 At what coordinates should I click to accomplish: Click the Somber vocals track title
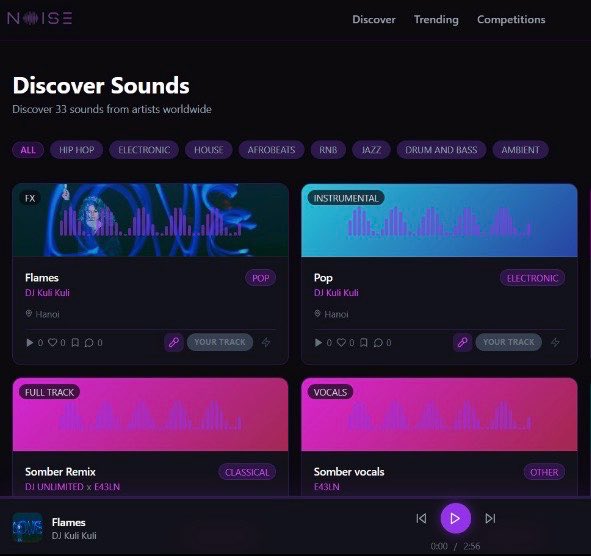[349, 472]
